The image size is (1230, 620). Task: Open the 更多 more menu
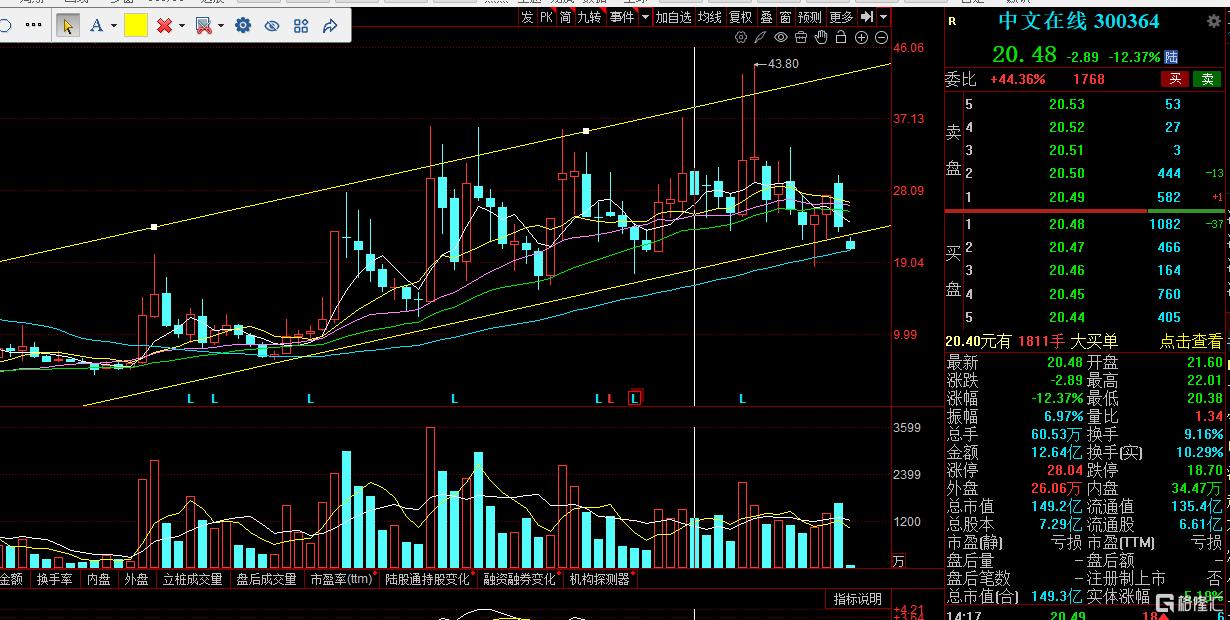point(841,17)
